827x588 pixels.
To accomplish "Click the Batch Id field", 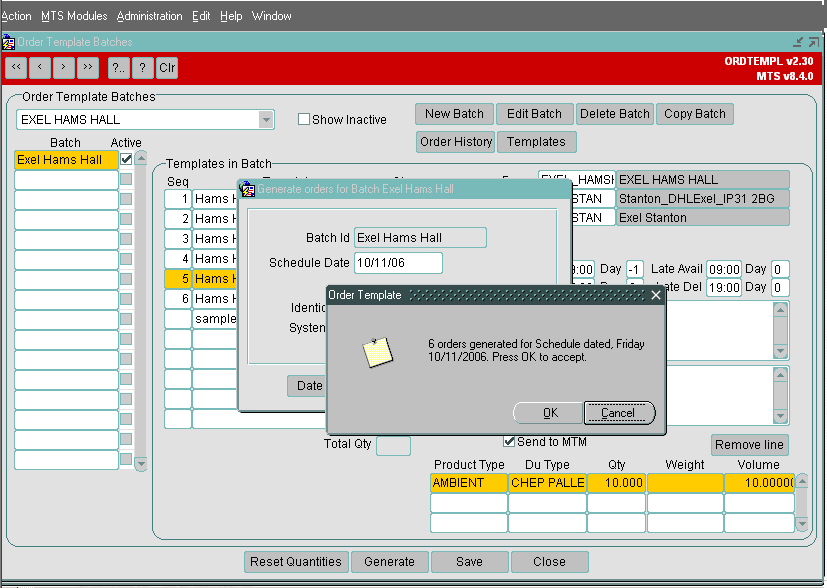I will click(420, 238).
